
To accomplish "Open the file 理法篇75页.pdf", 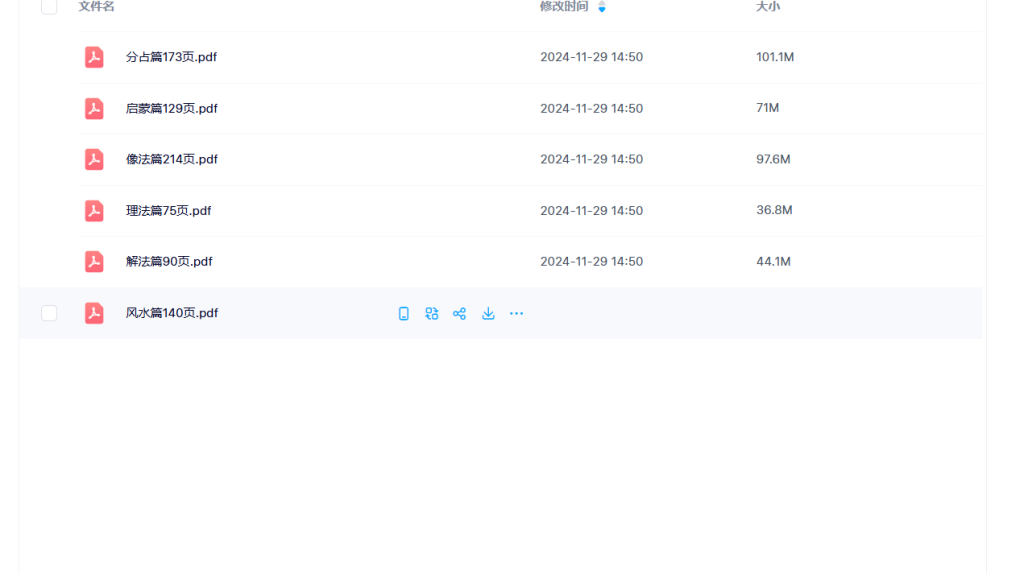I will click(168, 210).
